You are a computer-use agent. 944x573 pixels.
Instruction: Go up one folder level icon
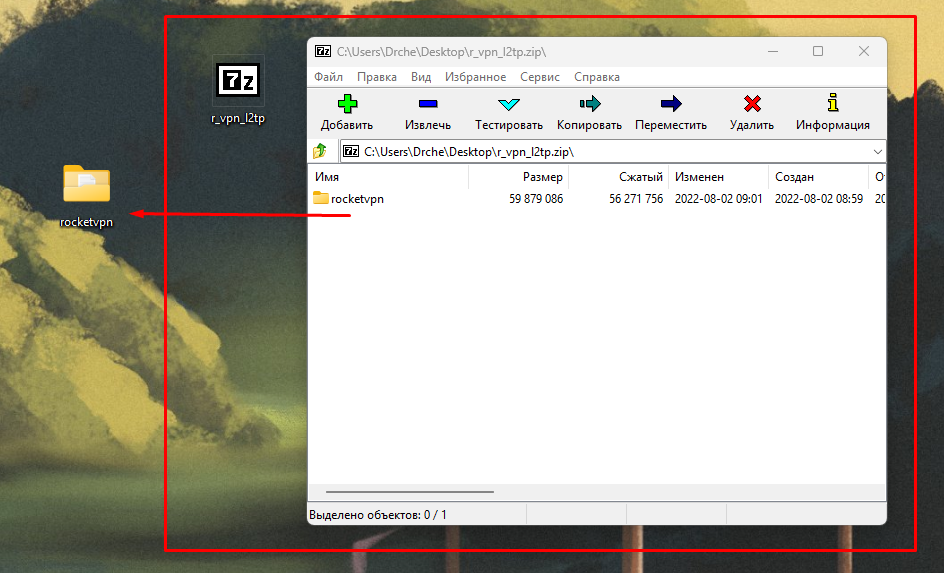pyautogui.click(x=320, y=151)
